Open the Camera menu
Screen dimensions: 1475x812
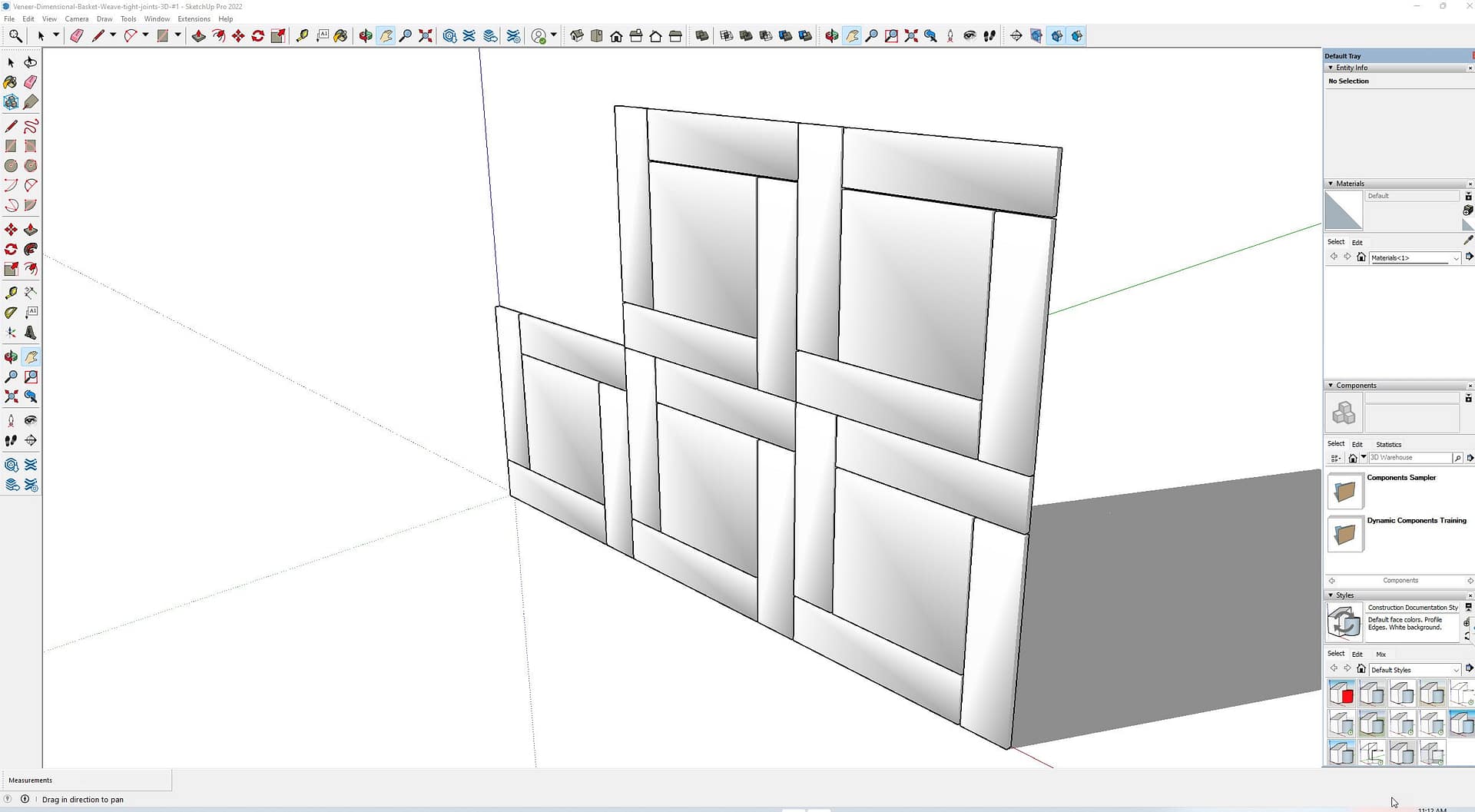pos(76,19)
